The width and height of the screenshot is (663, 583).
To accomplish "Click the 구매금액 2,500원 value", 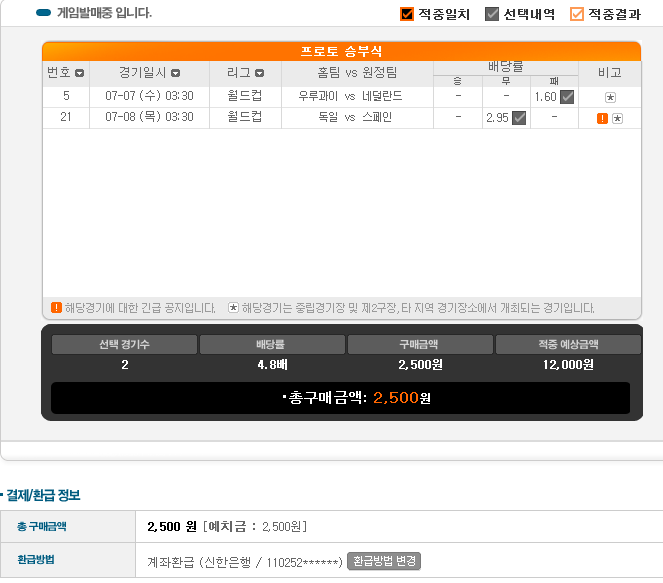I will (420, 365).
